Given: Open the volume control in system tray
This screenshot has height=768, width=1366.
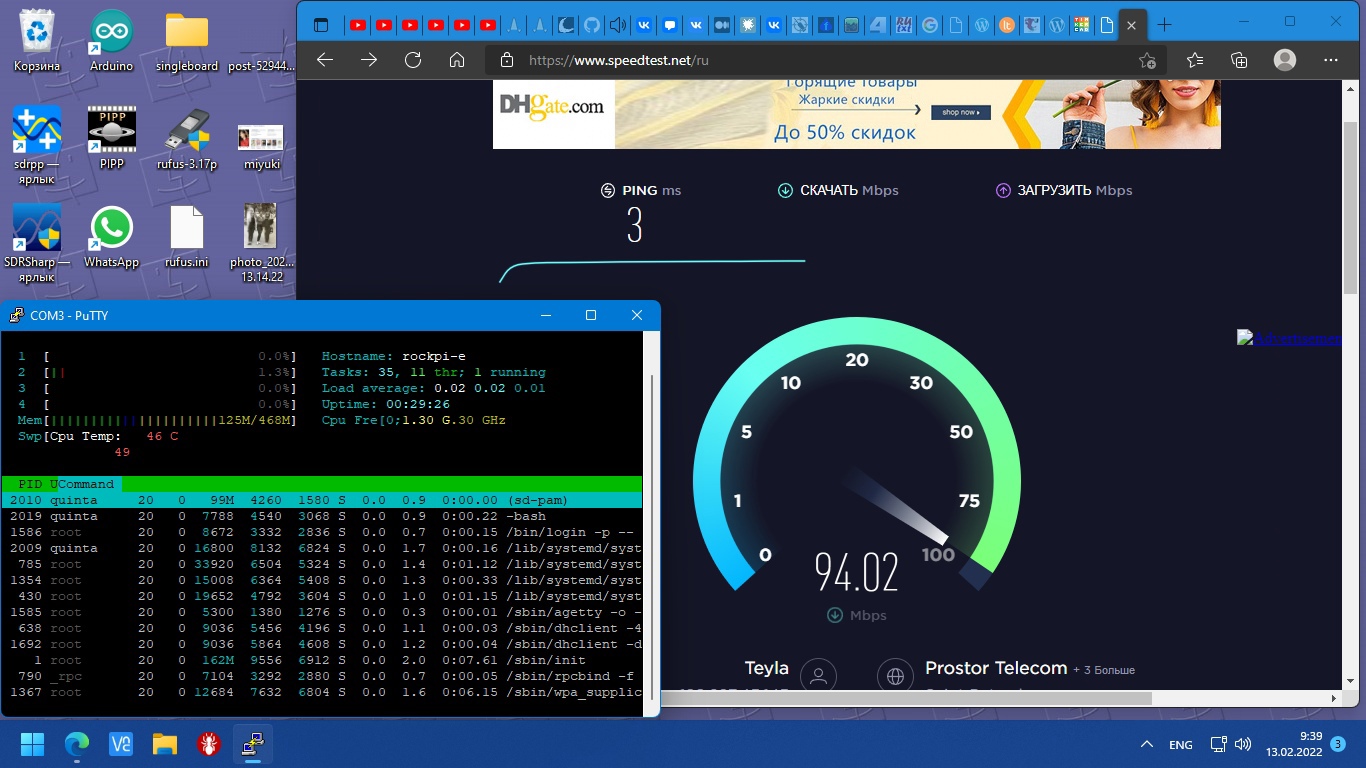Looking at the screenshot, I should point(1243,745).
